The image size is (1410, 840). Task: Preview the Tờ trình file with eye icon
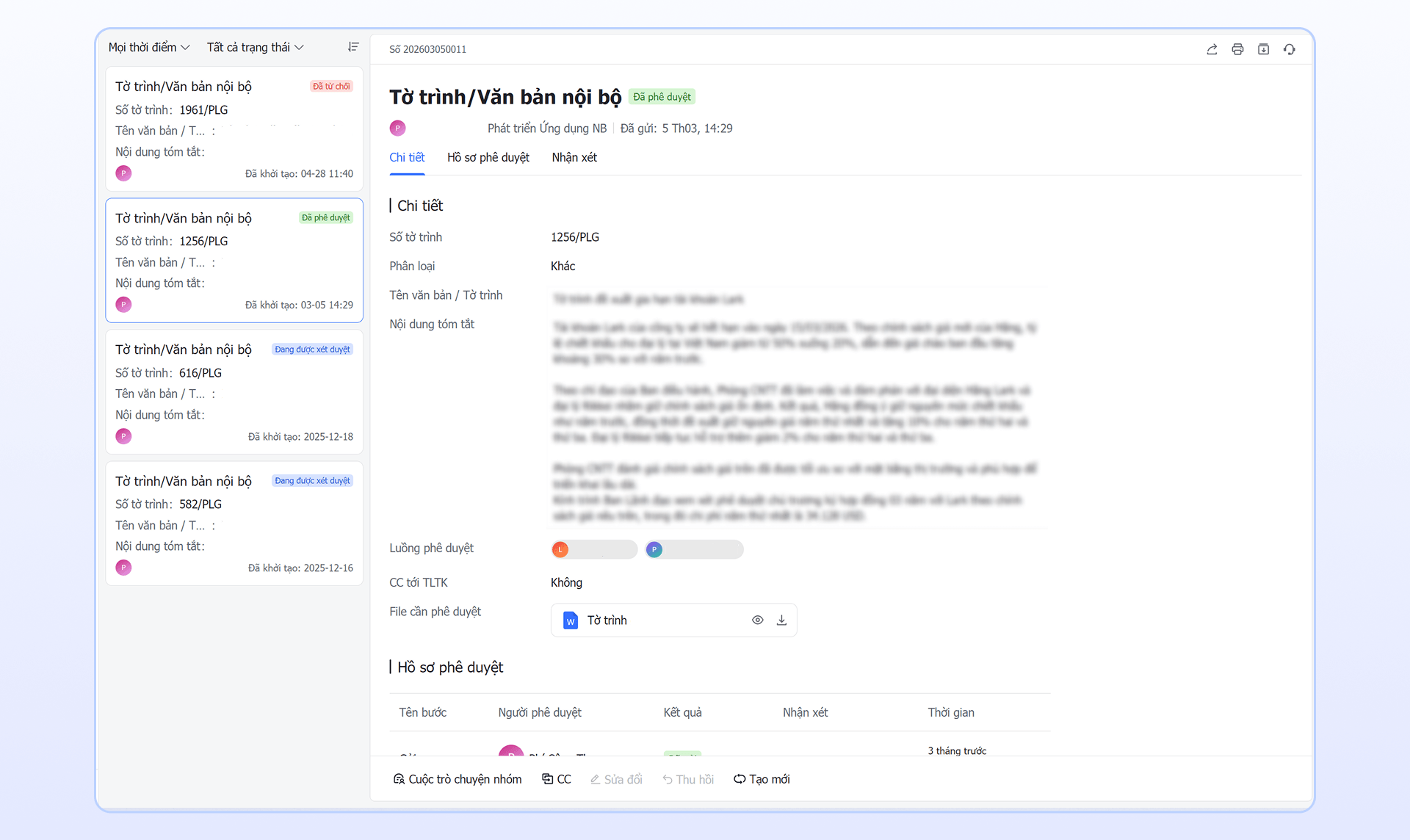[757, 620]
